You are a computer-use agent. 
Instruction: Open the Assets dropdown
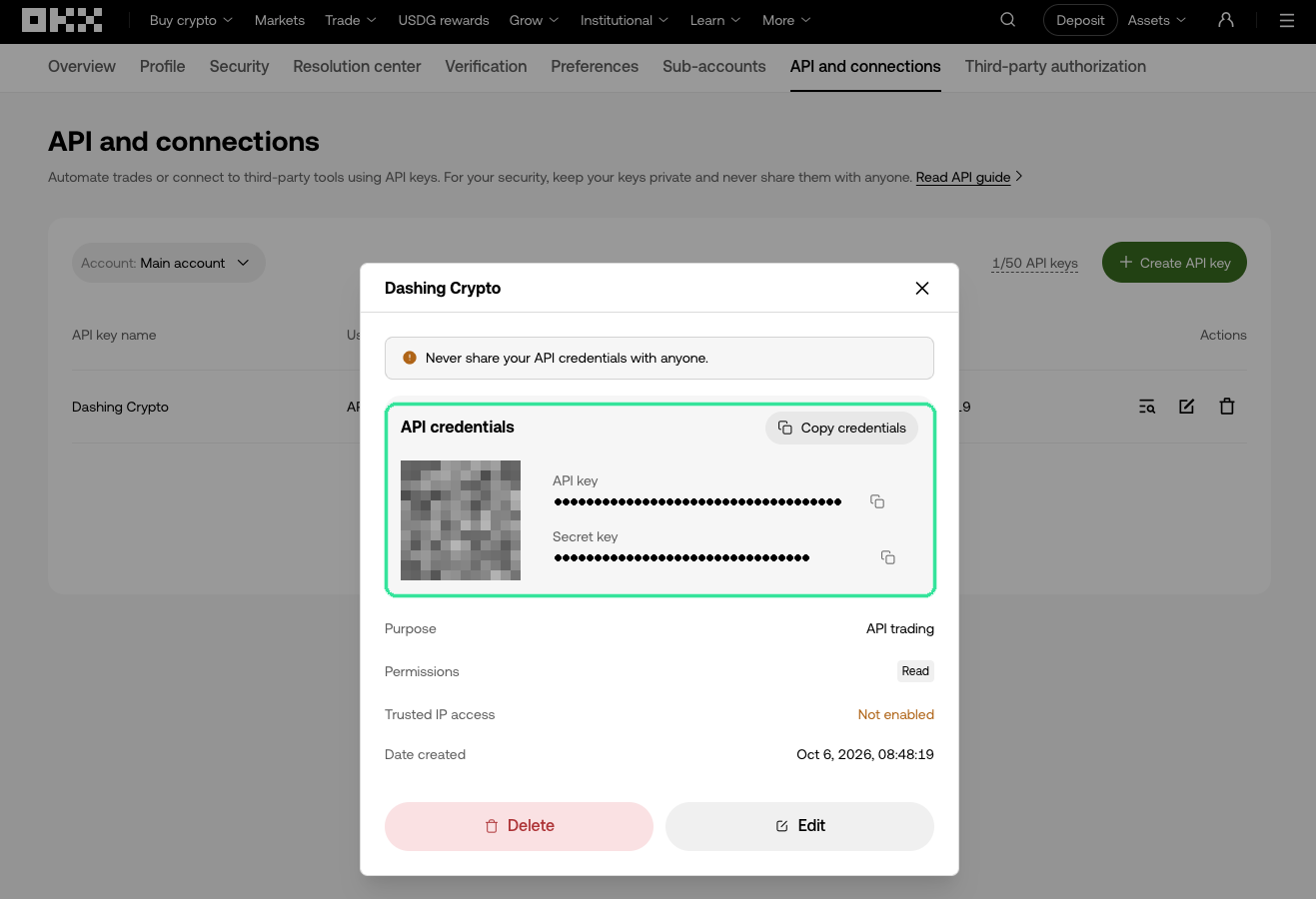point(1157,20)
